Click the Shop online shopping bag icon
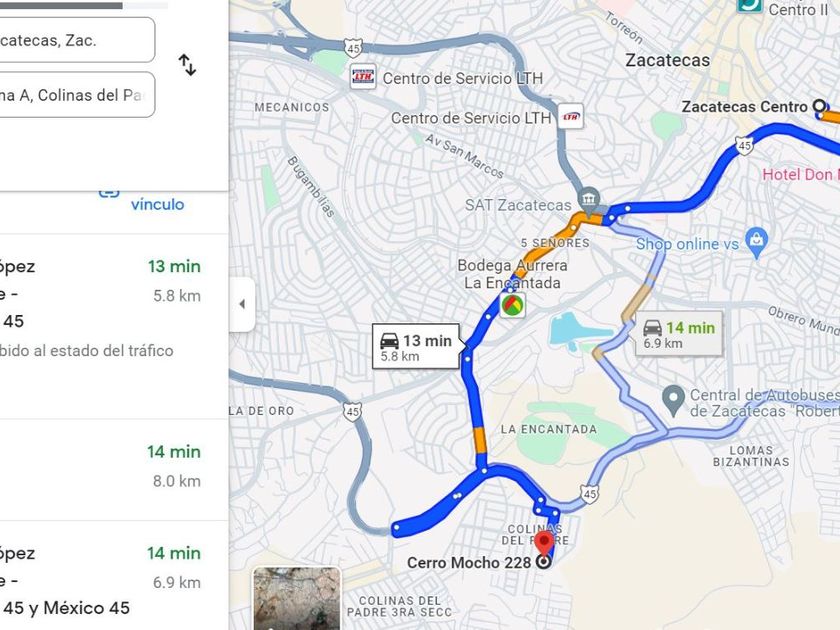Image resolution: width=840 pixels, height=630 pixels. click(756, 243)
